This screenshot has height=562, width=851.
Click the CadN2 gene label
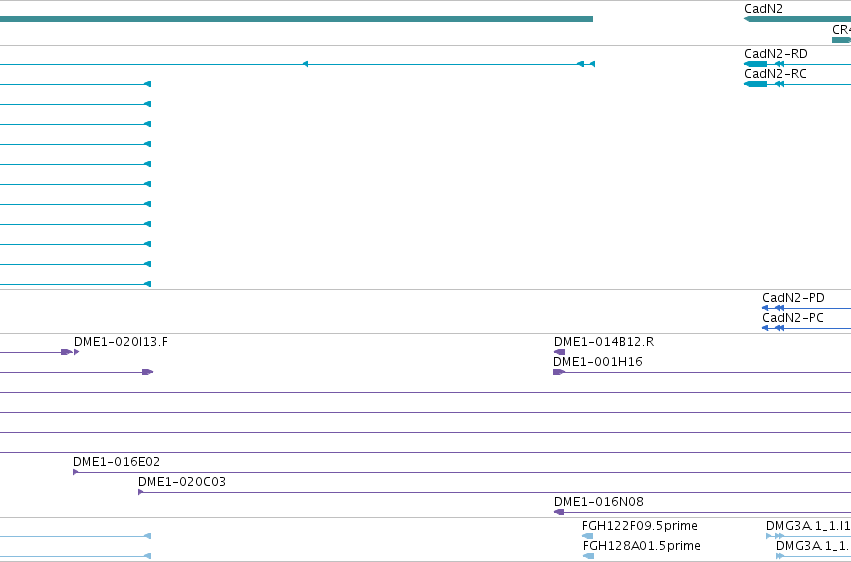[x=763, y=9]
